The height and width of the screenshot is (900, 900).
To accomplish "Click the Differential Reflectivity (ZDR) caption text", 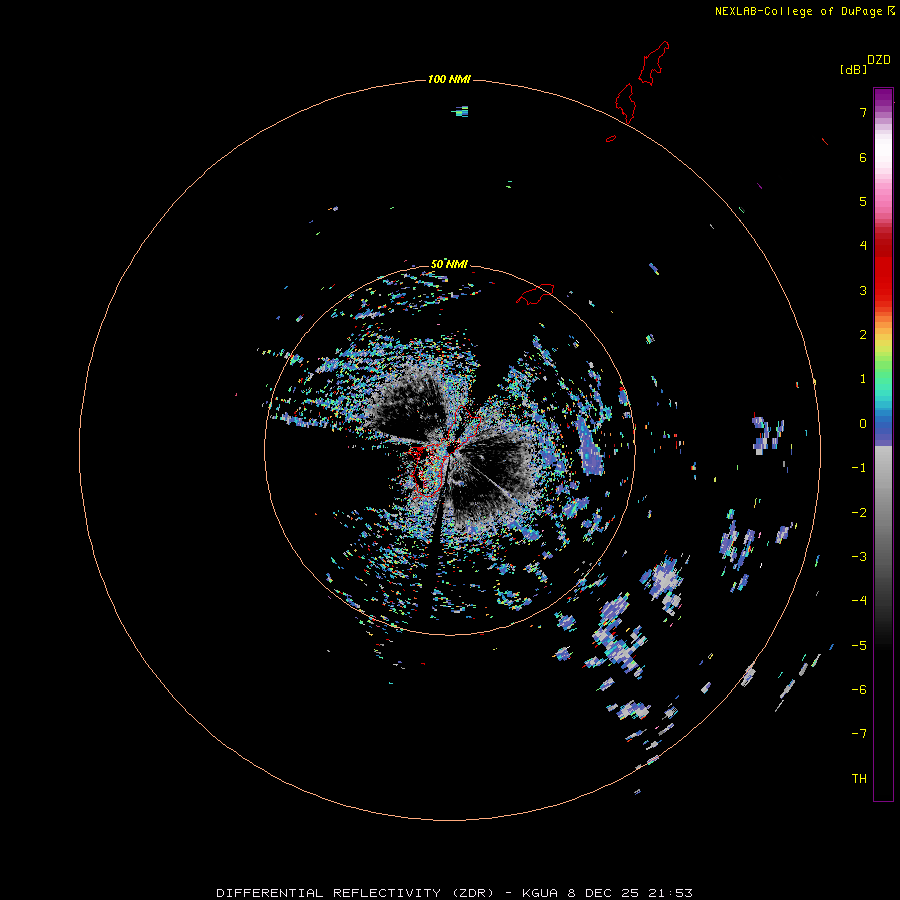I will (x=355, y=893).
